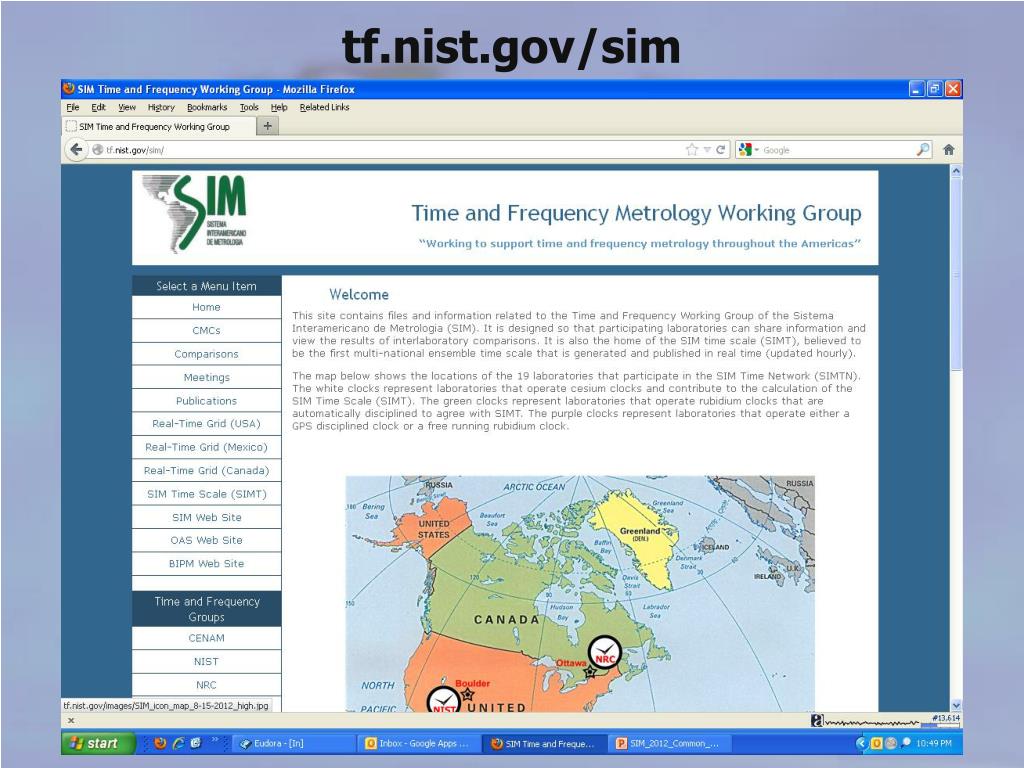This screenshot has height=768, width=1024.
Task: Open the Meetings menu link
Action: click(x=206, y=377)
